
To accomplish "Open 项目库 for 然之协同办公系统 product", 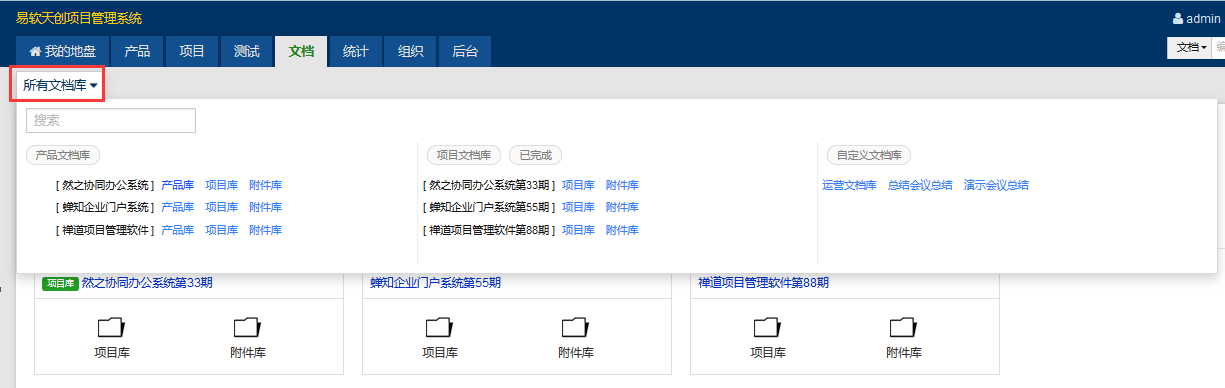I will 221,185.
